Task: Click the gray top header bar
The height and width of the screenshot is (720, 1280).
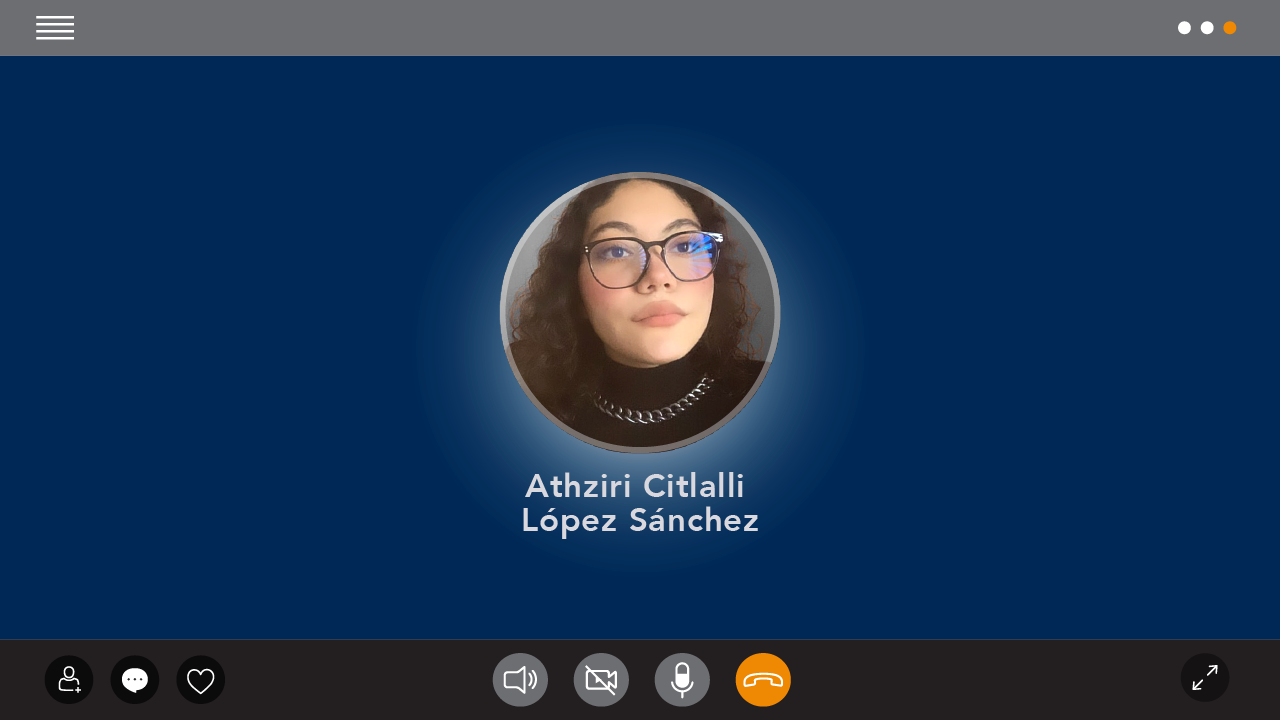Action: (x=640, y=28)
